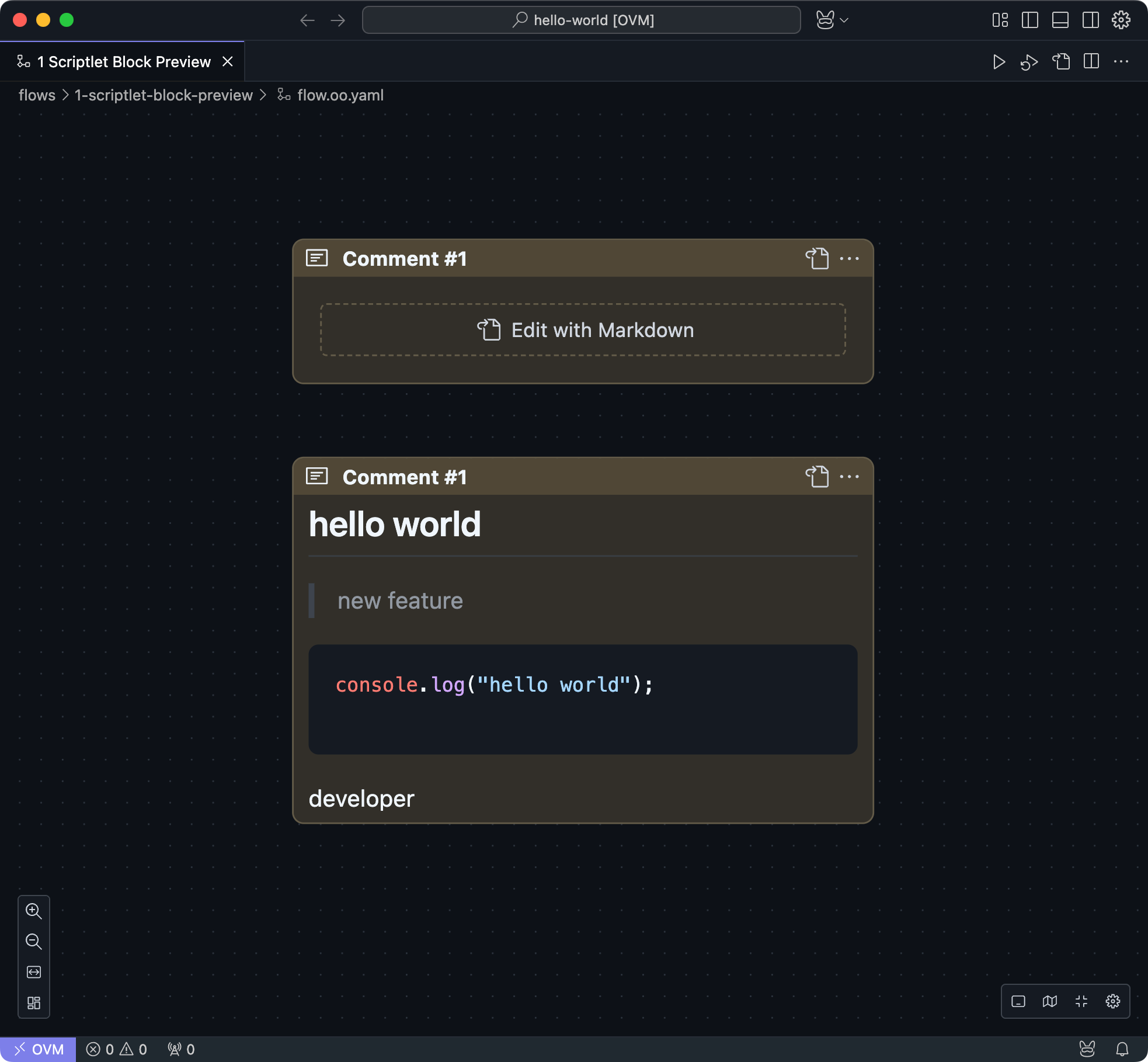Toggle the secondary side bar
Viewport: 1148px width, 1062px height.
(x=1090, y=20)
